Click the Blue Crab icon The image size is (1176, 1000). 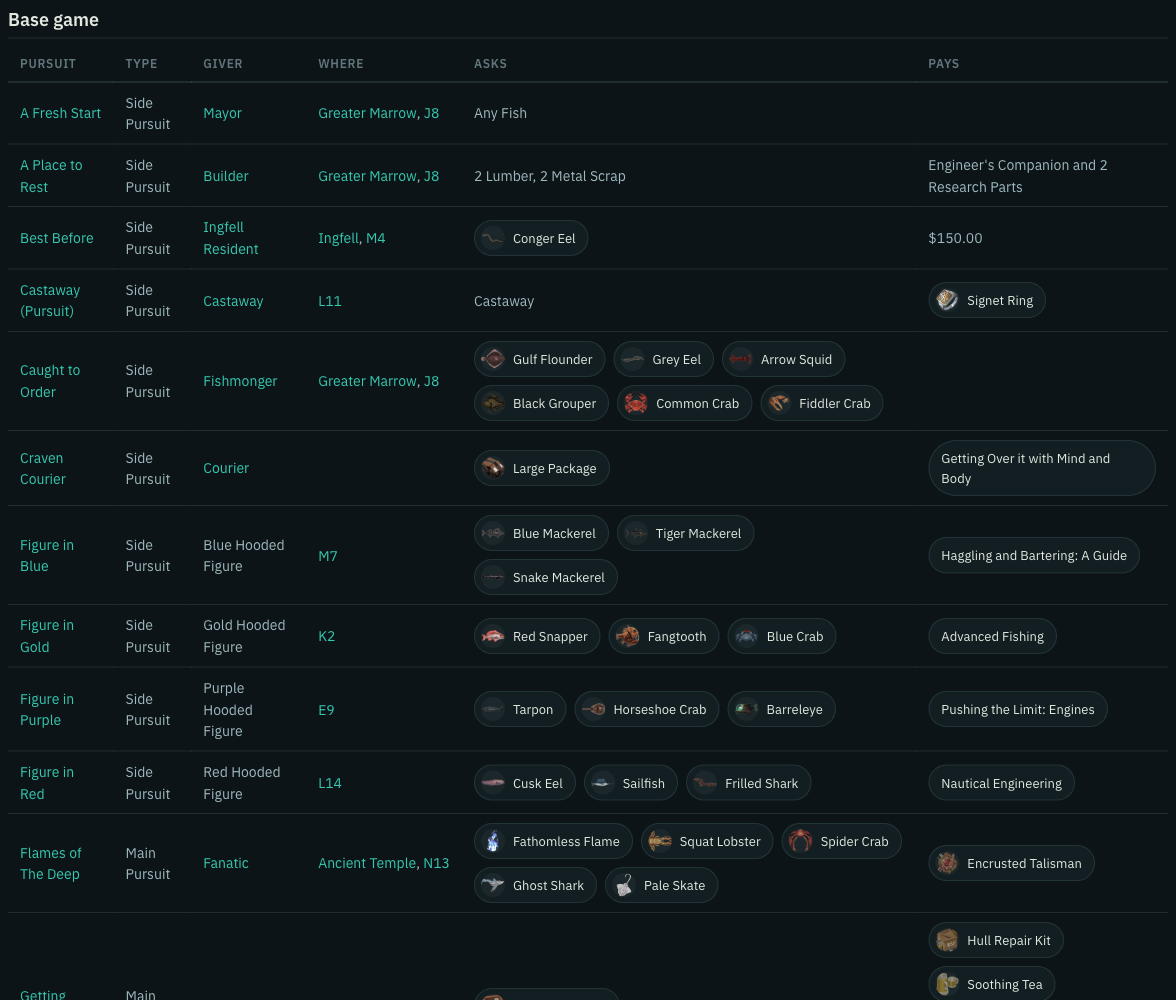click(746, 636)
